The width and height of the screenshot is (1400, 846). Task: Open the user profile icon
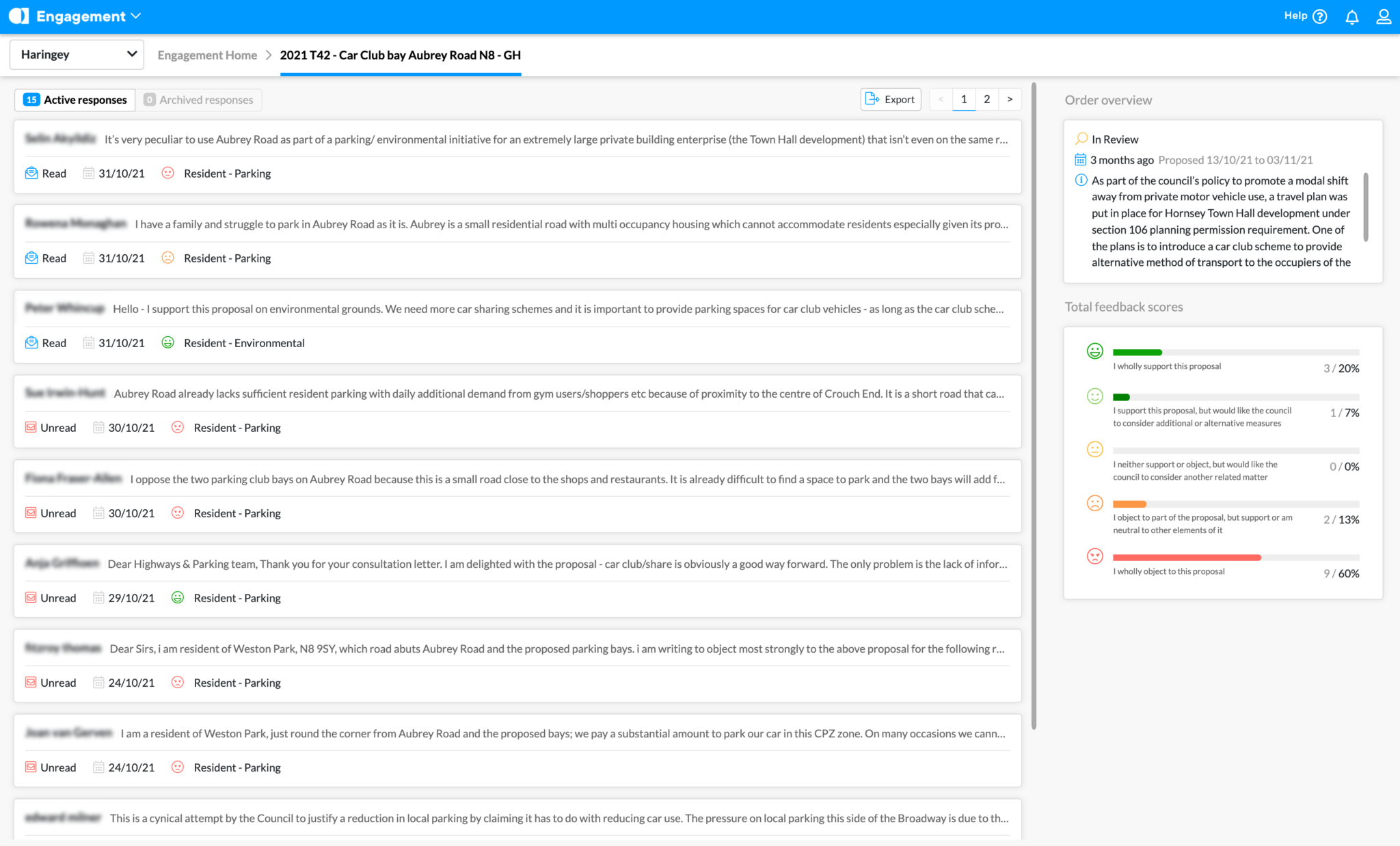tap(1384, 17)
